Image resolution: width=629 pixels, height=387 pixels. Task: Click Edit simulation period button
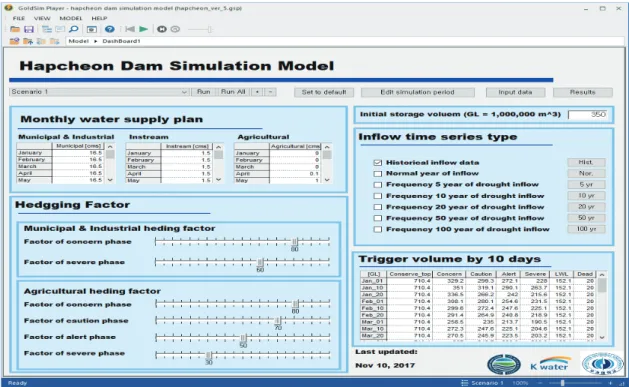coord(418,92)
